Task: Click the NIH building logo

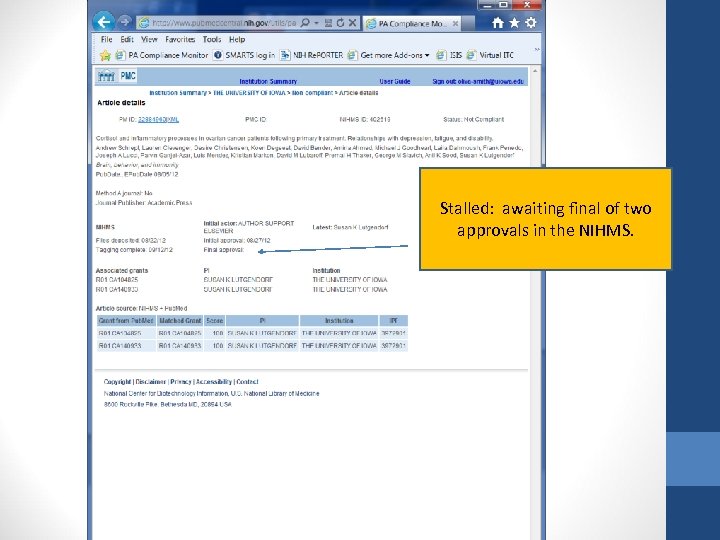Action: coord(106,76)
